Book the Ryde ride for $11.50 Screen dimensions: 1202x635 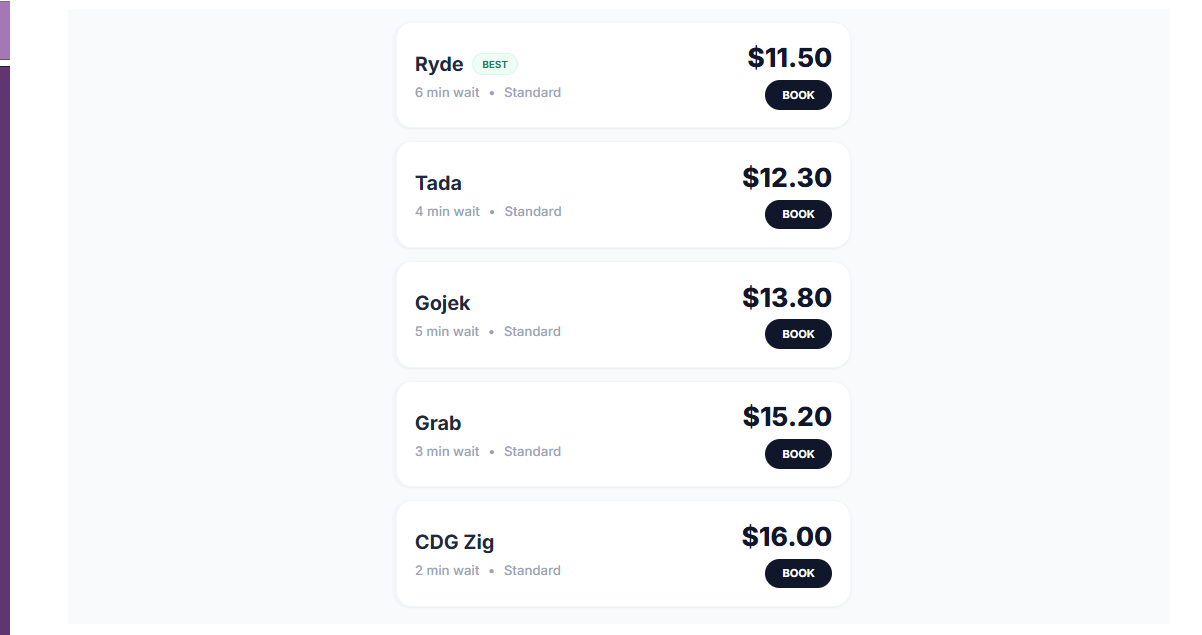coord(798,95)
